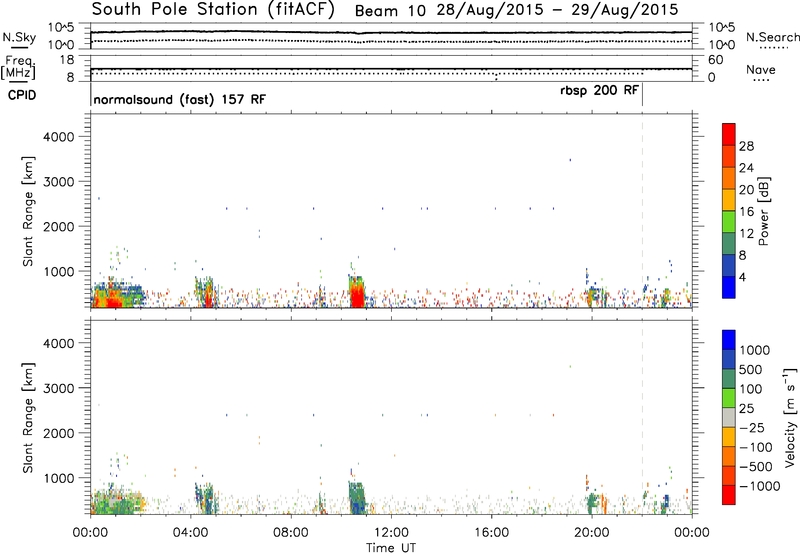Click the 'Velocity [m s-1]' color bar title

[x=790, y=417]
